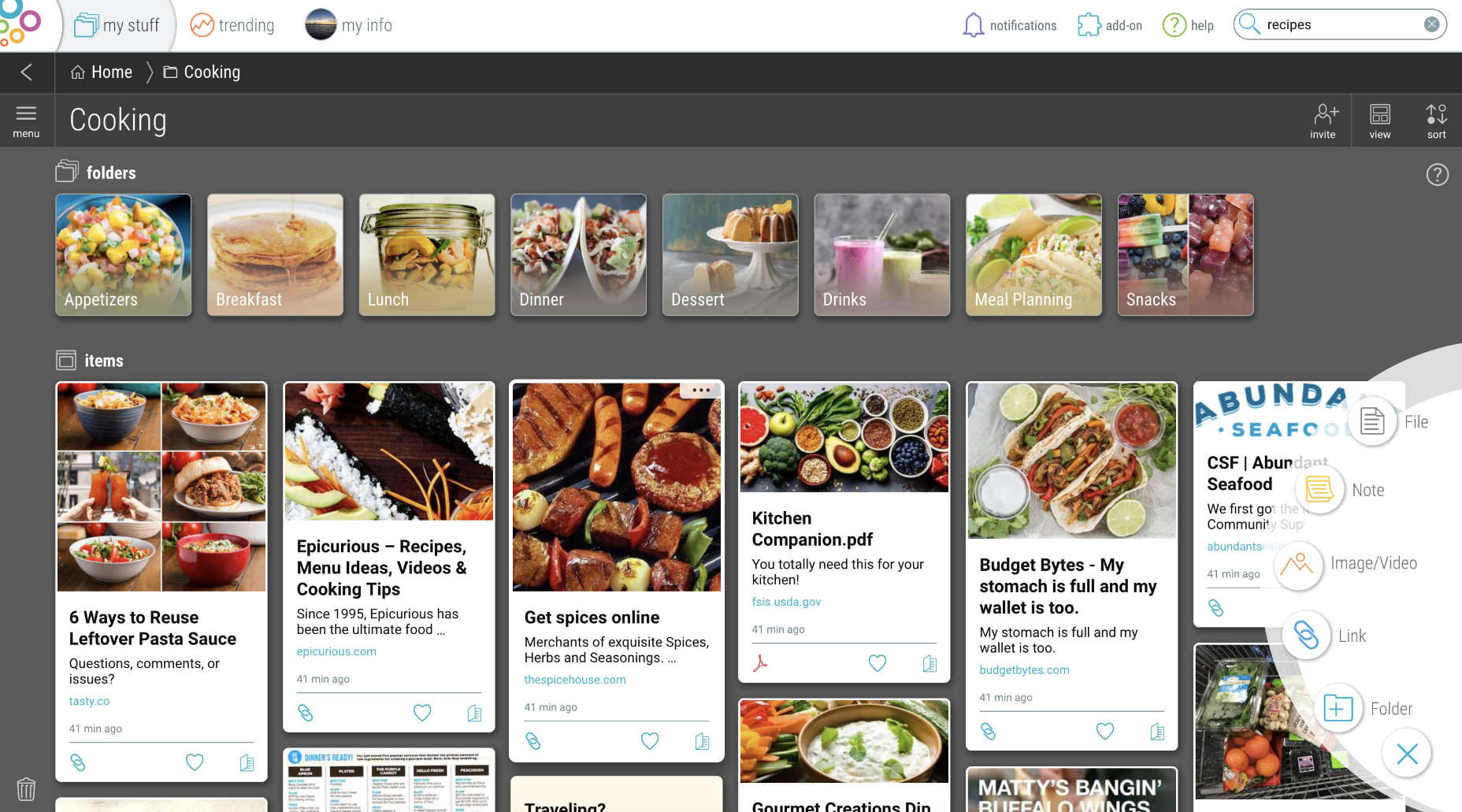Visit the thespicehouse.com link

coord(575,680)
